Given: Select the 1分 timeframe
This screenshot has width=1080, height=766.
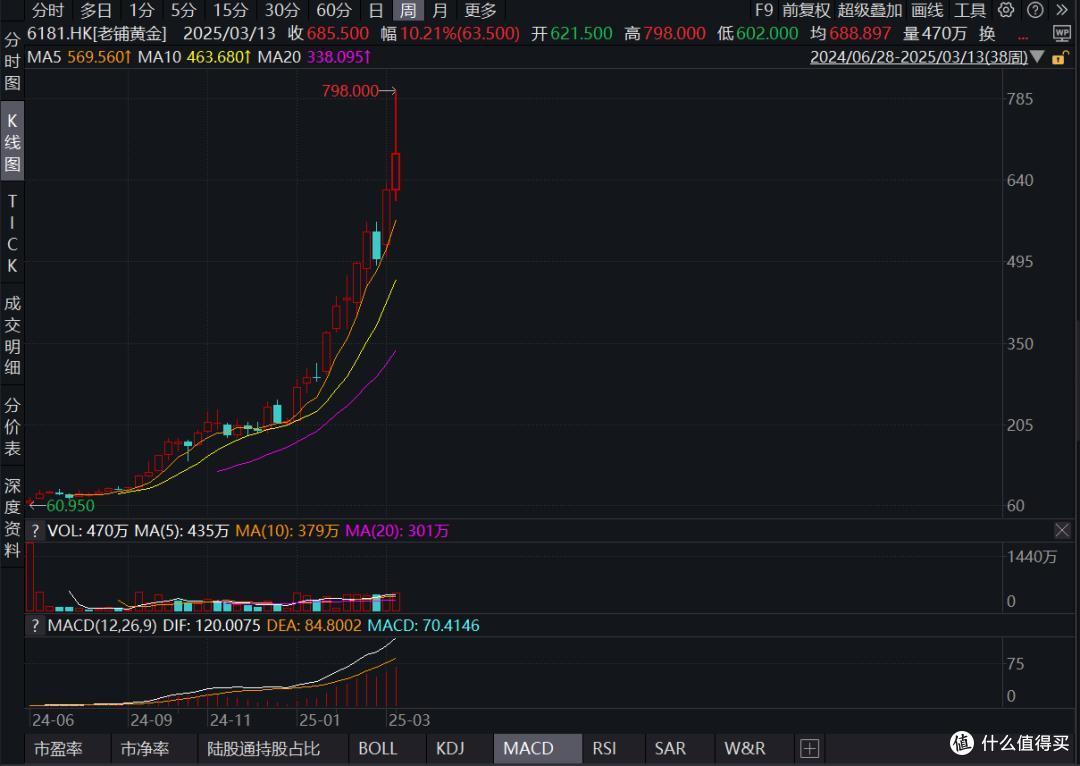Looking at the screenshot, I should [x=141, y=10].
